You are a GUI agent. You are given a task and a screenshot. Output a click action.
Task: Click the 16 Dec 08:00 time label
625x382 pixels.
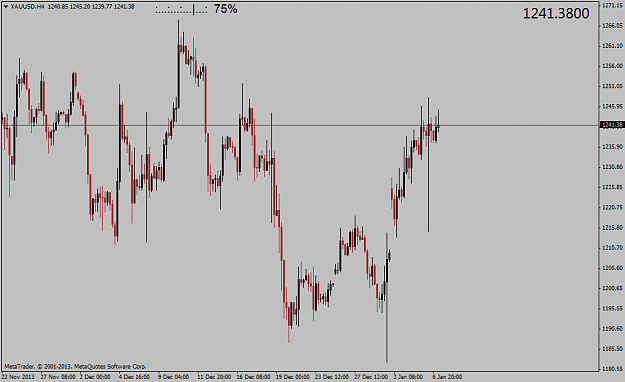click(x=254, y=377)
